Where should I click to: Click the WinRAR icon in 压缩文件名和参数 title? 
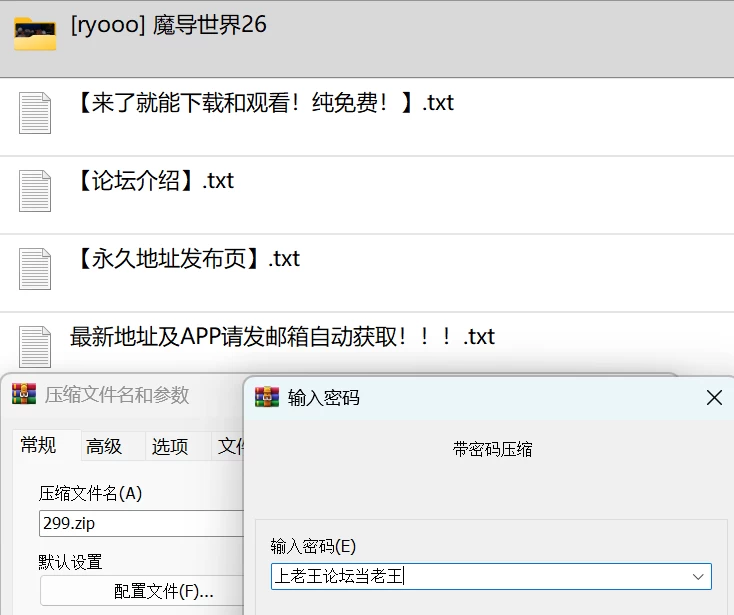pyautogui.click(x=24, y=394)
